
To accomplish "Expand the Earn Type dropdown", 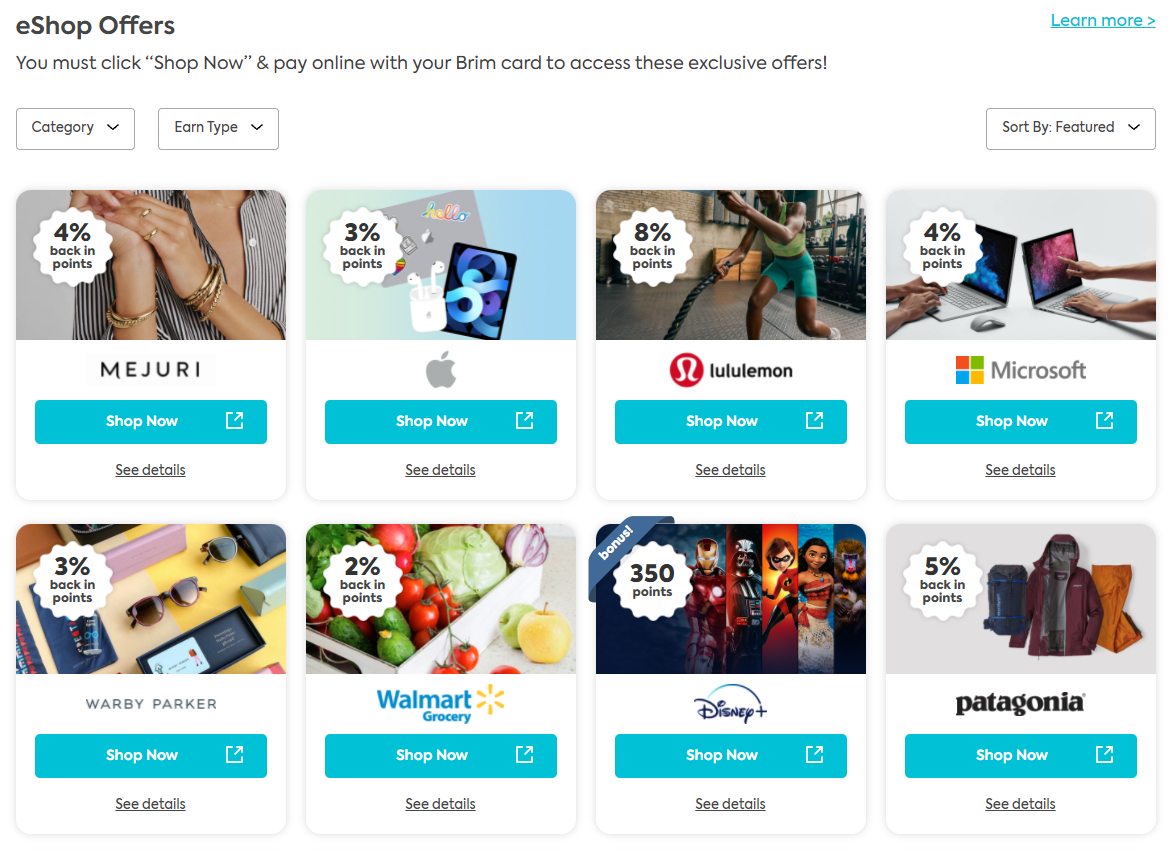I will point(218,128).
